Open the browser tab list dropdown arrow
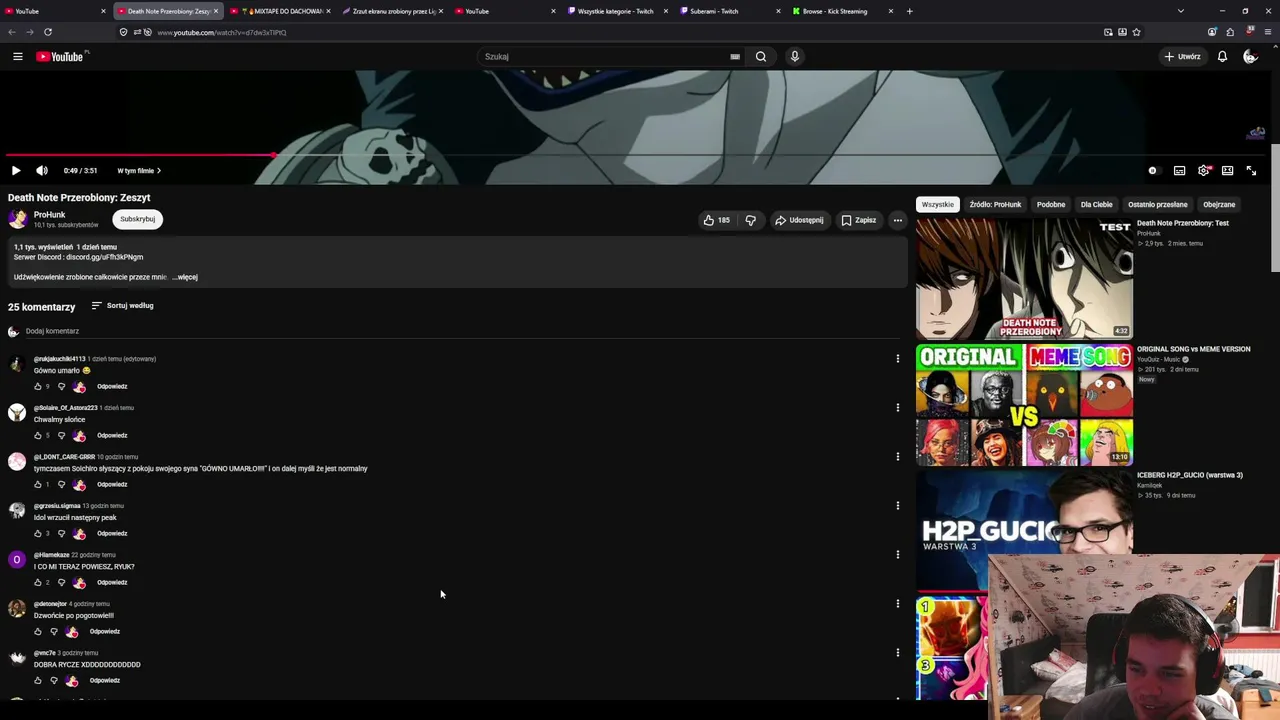 click(x=1181, y=11)
